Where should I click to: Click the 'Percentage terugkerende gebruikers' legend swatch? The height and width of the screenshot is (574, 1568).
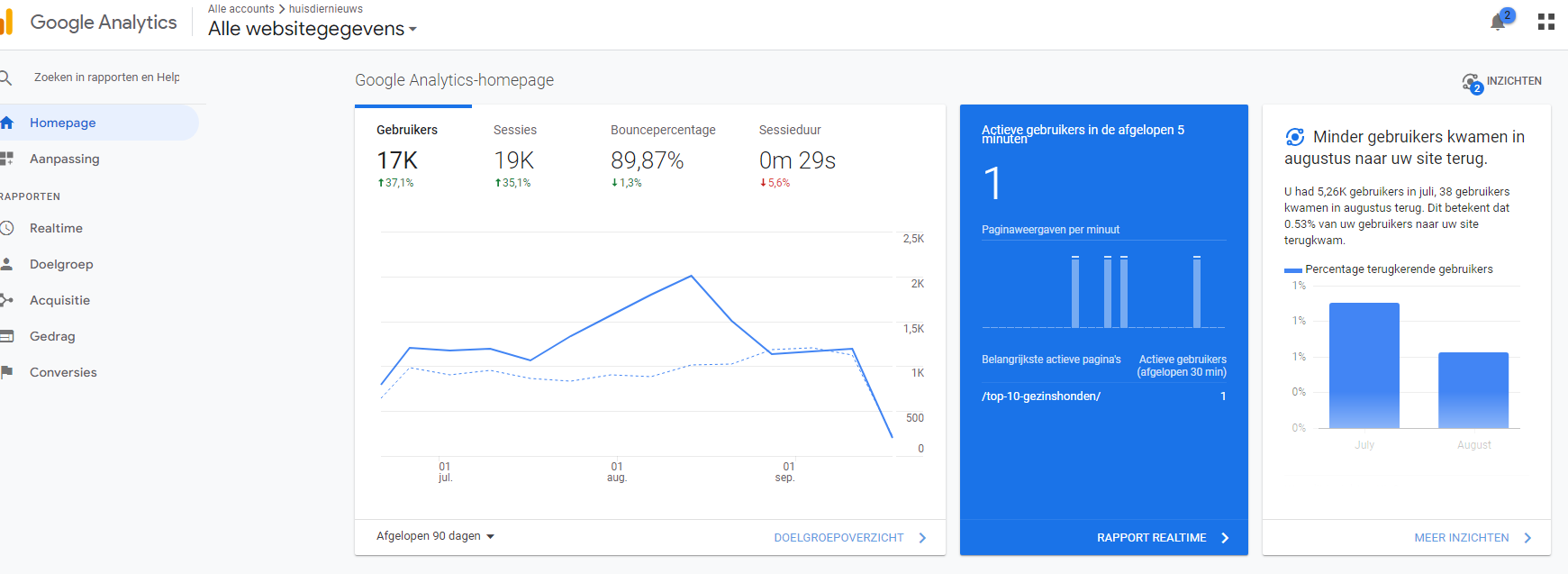(x=1292, y=269)
